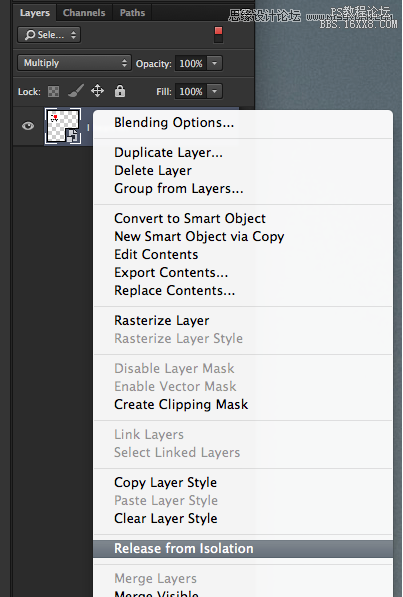Open the Multiply blend mode dropdown

(x=74, y=63)
